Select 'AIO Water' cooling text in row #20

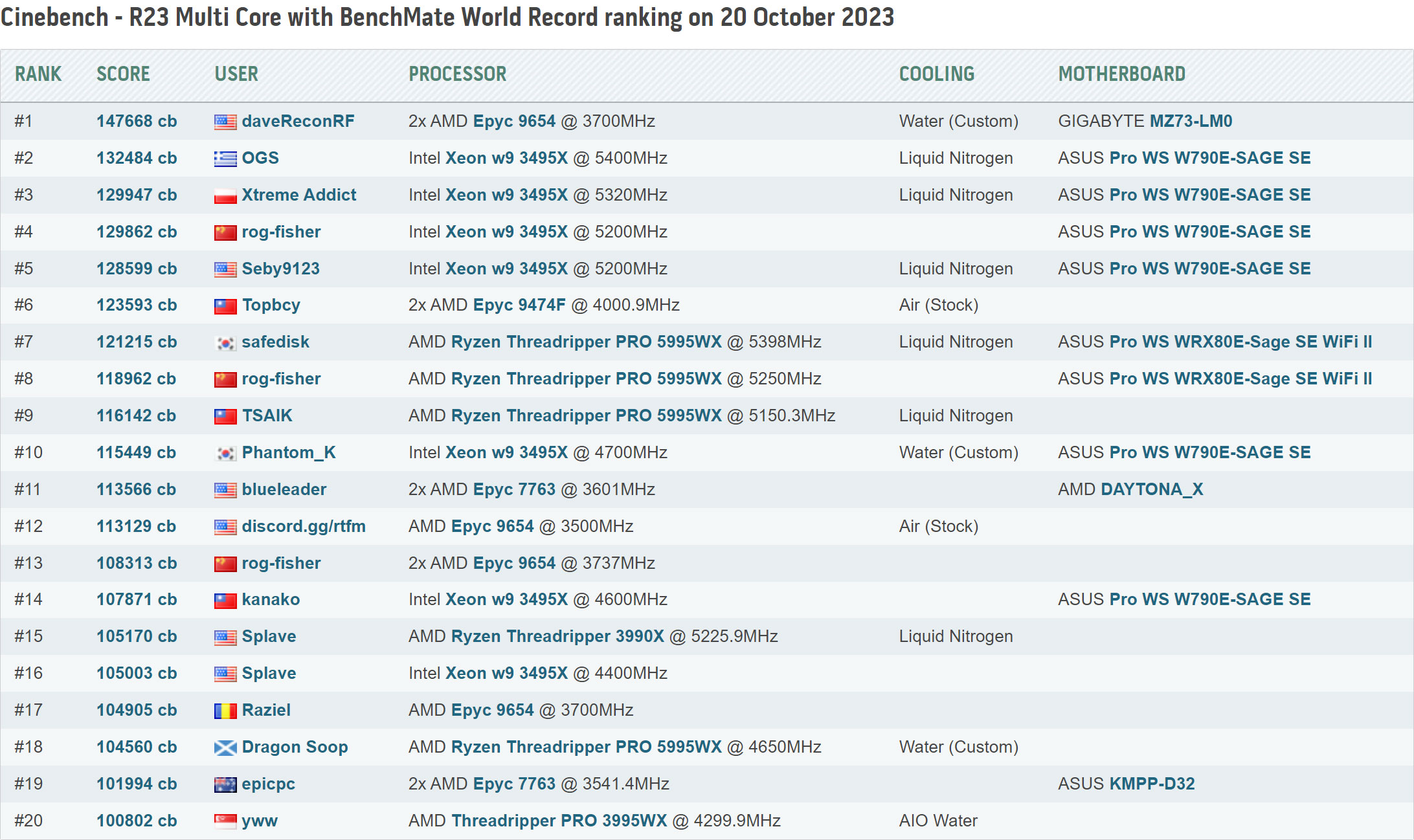pos(938,821)
